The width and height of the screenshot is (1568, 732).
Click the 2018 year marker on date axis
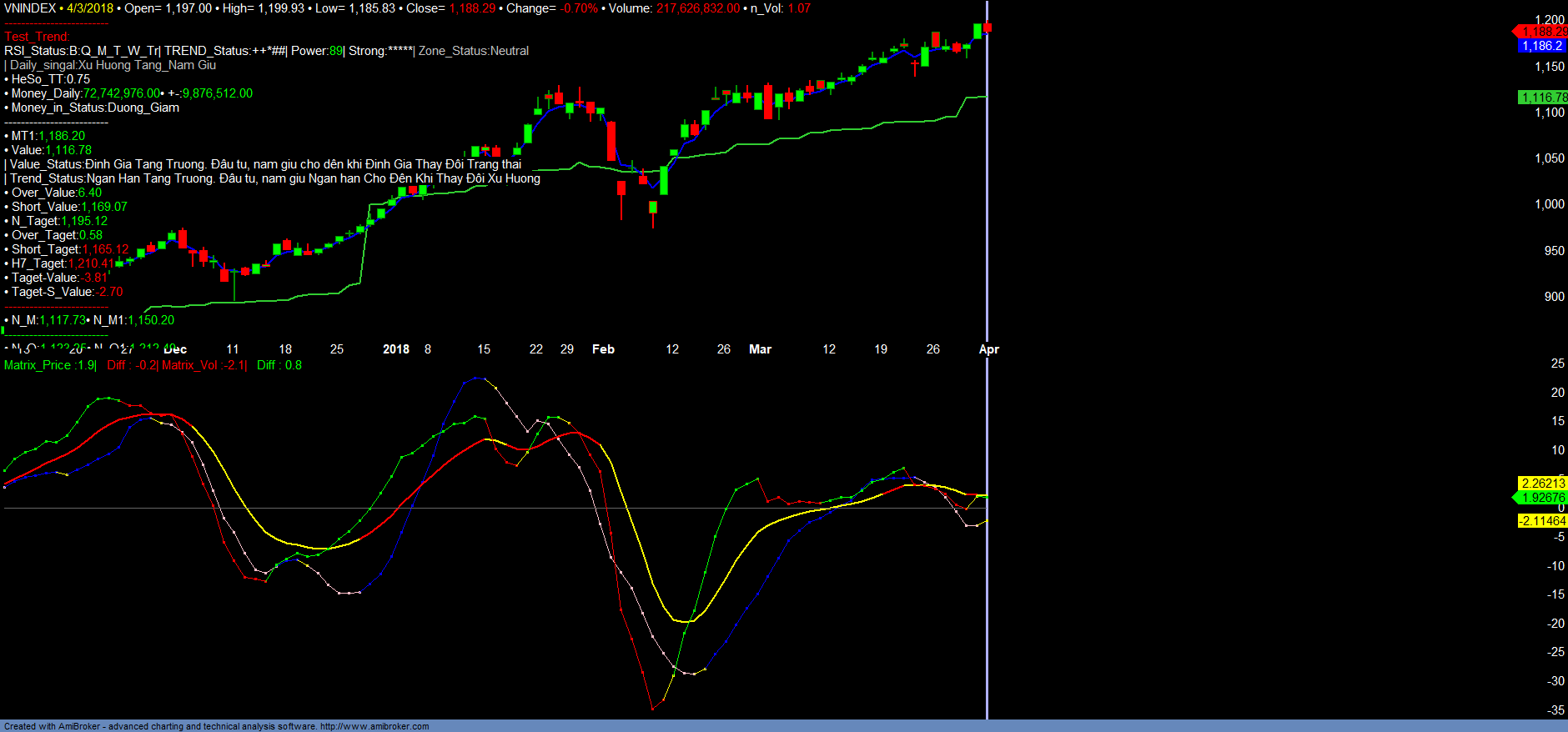396,349
